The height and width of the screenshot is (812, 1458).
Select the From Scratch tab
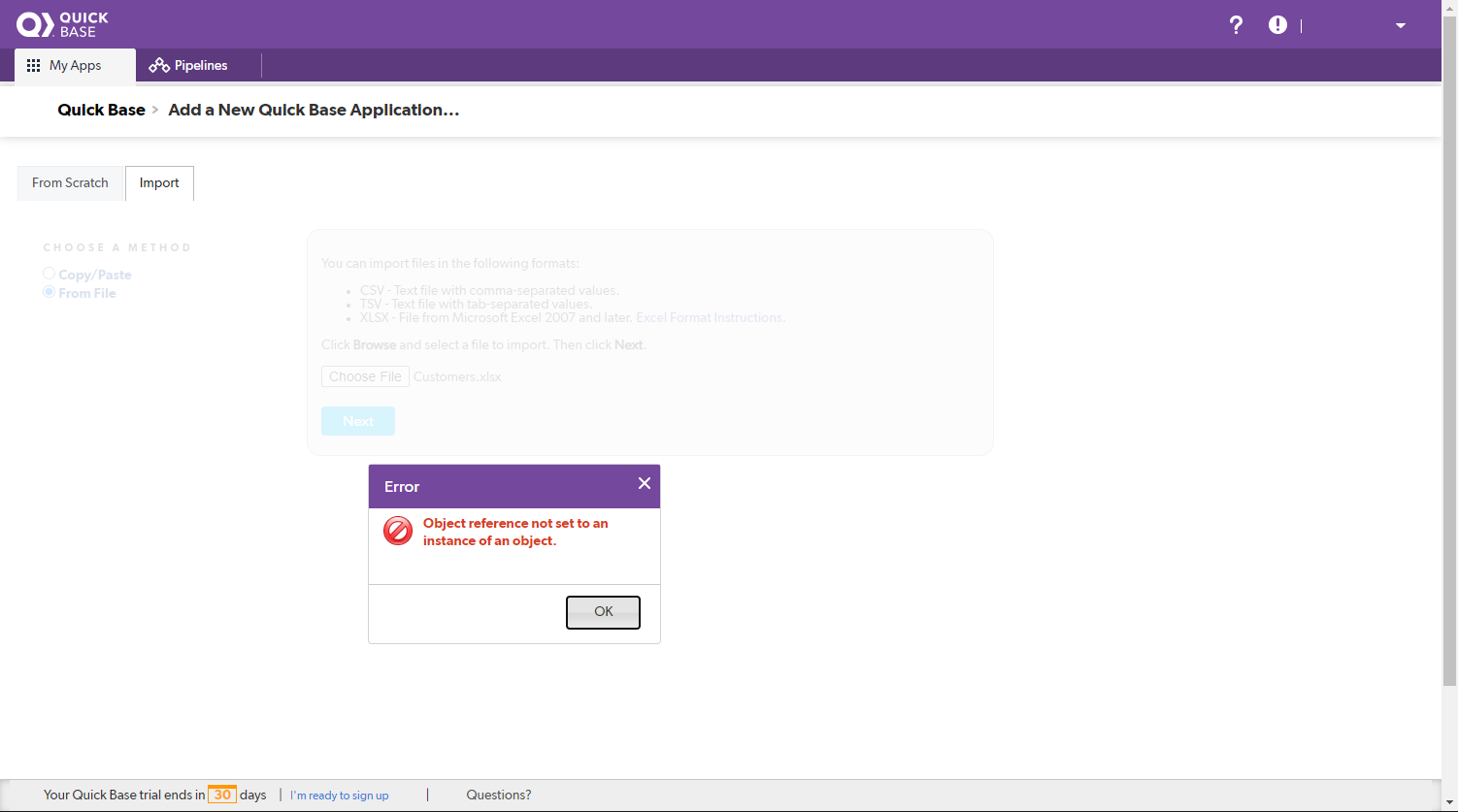pyautogui.click(x=71, y=182)
